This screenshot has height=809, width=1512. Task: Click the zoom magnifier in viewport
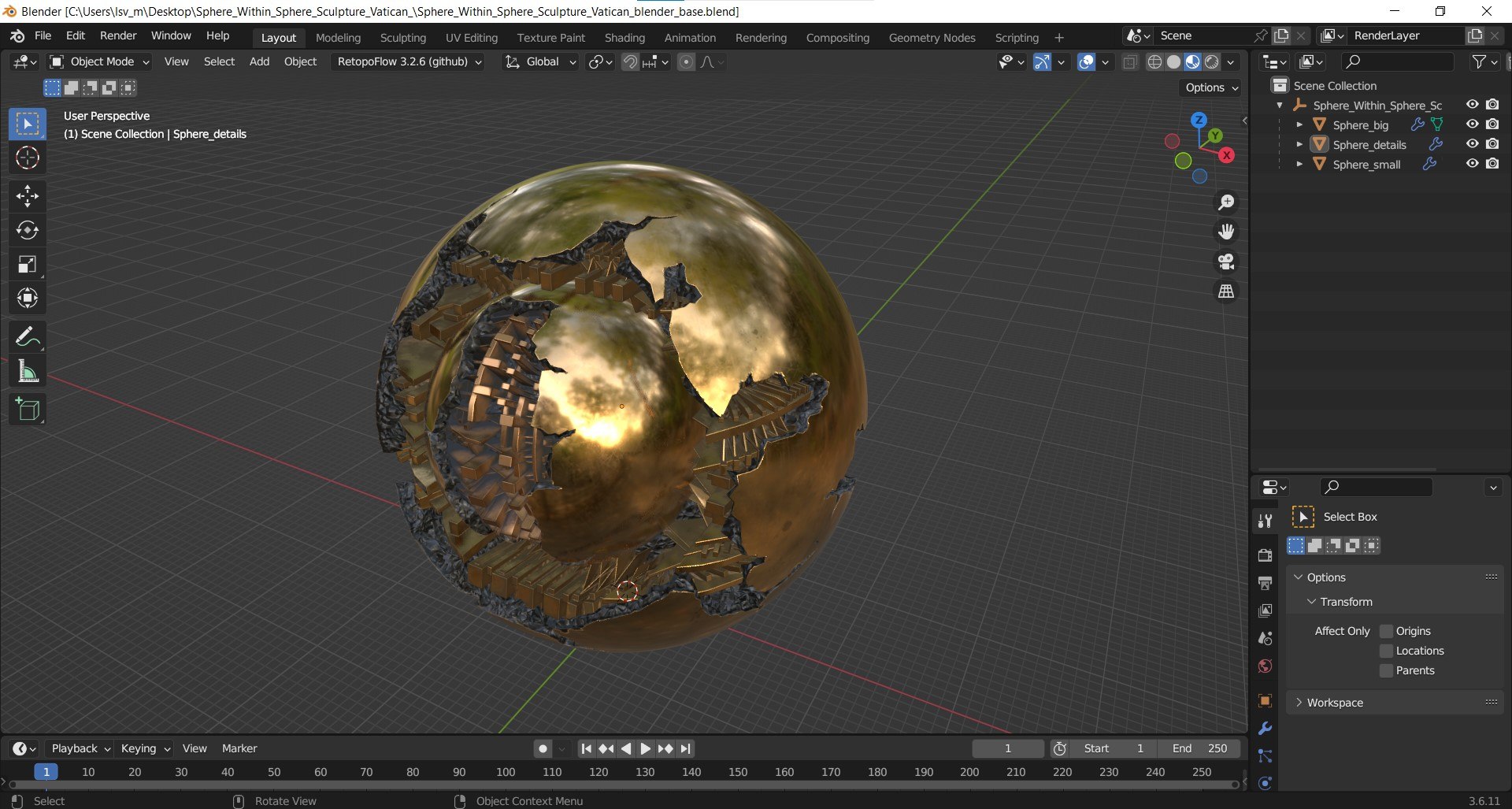pyautogui.click(x=1226, y=202)
